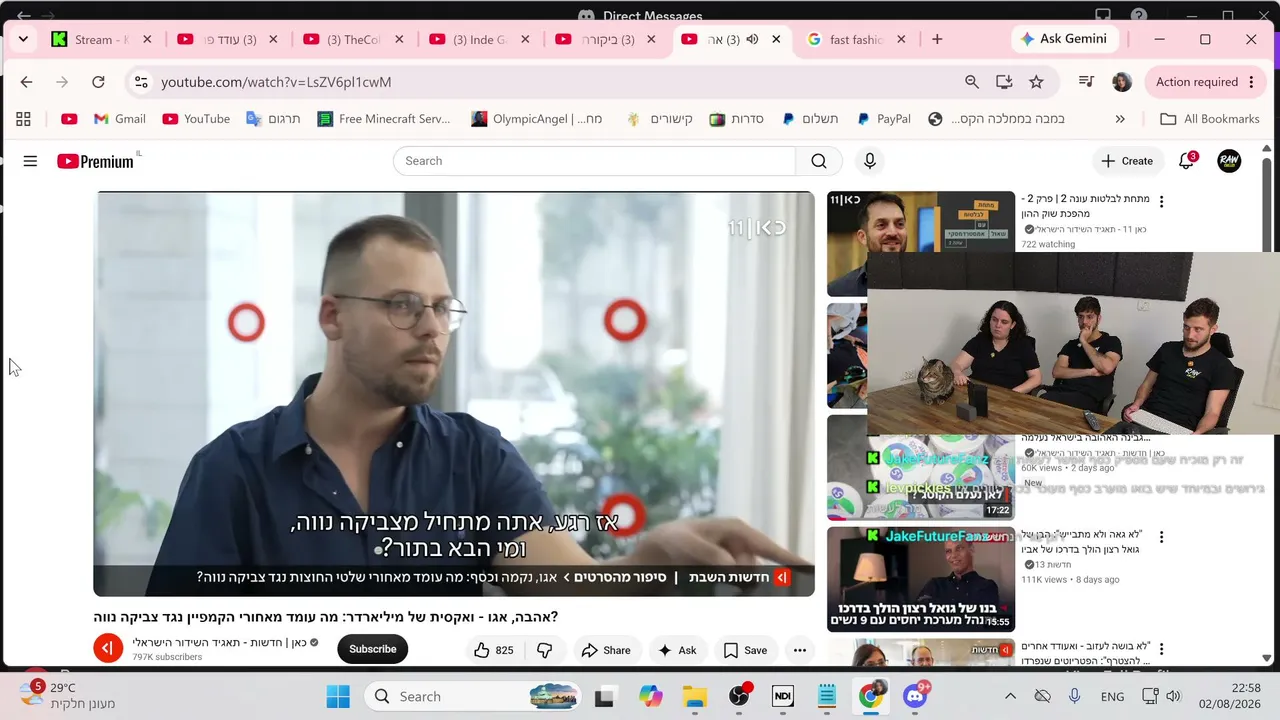
Task: Share the video
Action: coord(606,650)
